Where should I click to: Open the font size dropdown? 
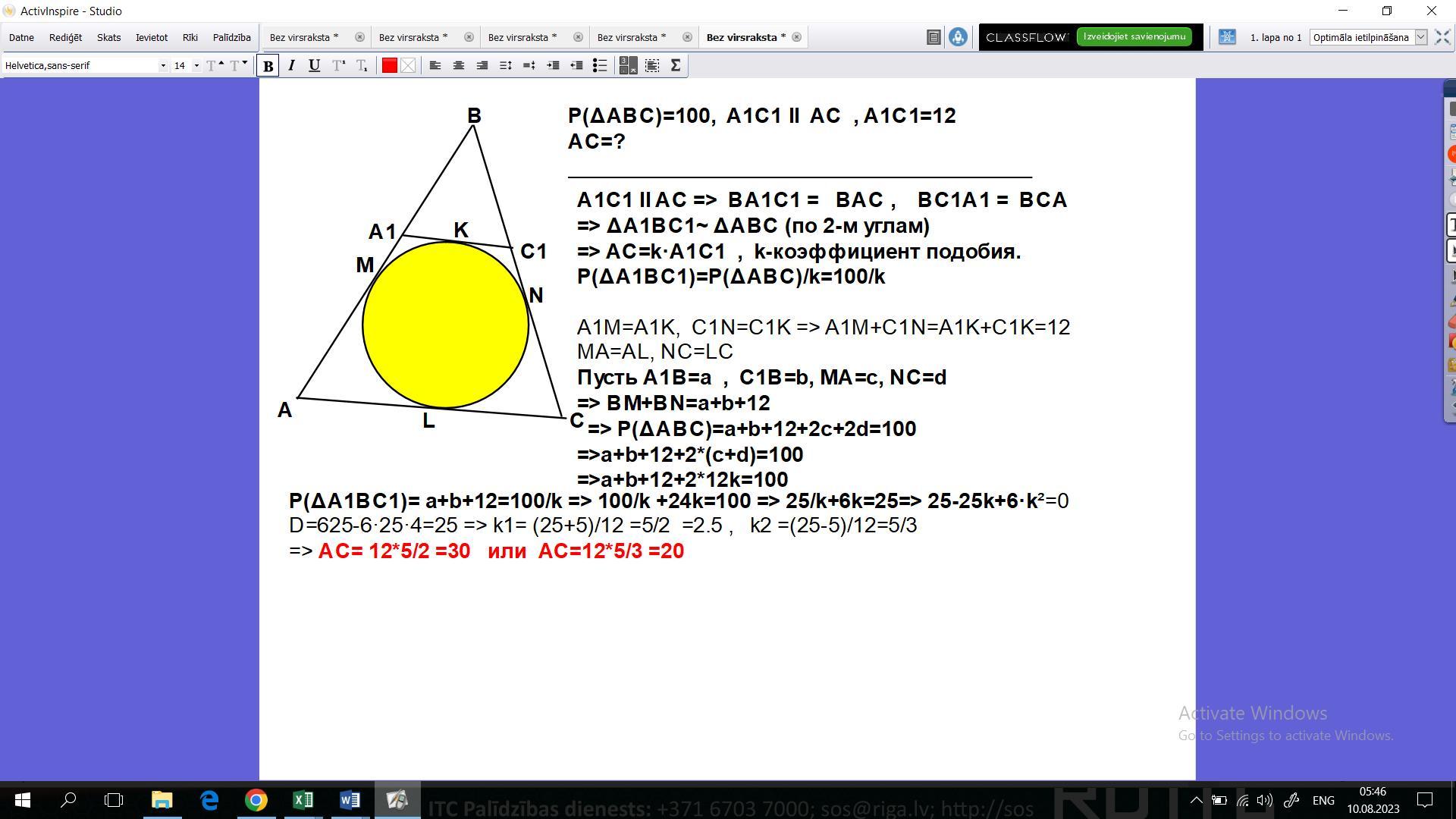(196, 66)
